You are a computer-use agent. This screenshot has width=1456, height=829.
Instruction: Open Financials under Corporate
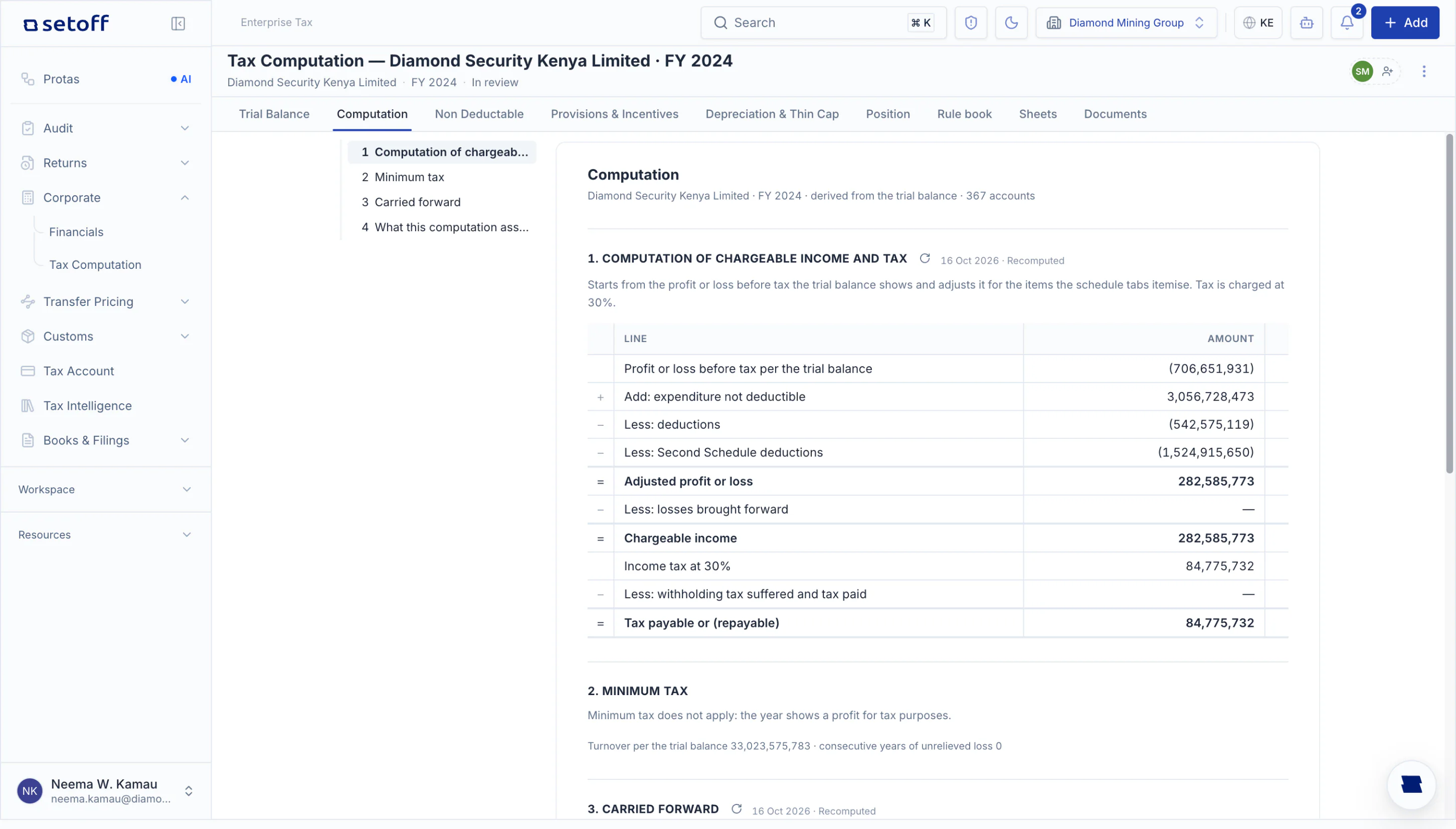[x=76, y=232]
